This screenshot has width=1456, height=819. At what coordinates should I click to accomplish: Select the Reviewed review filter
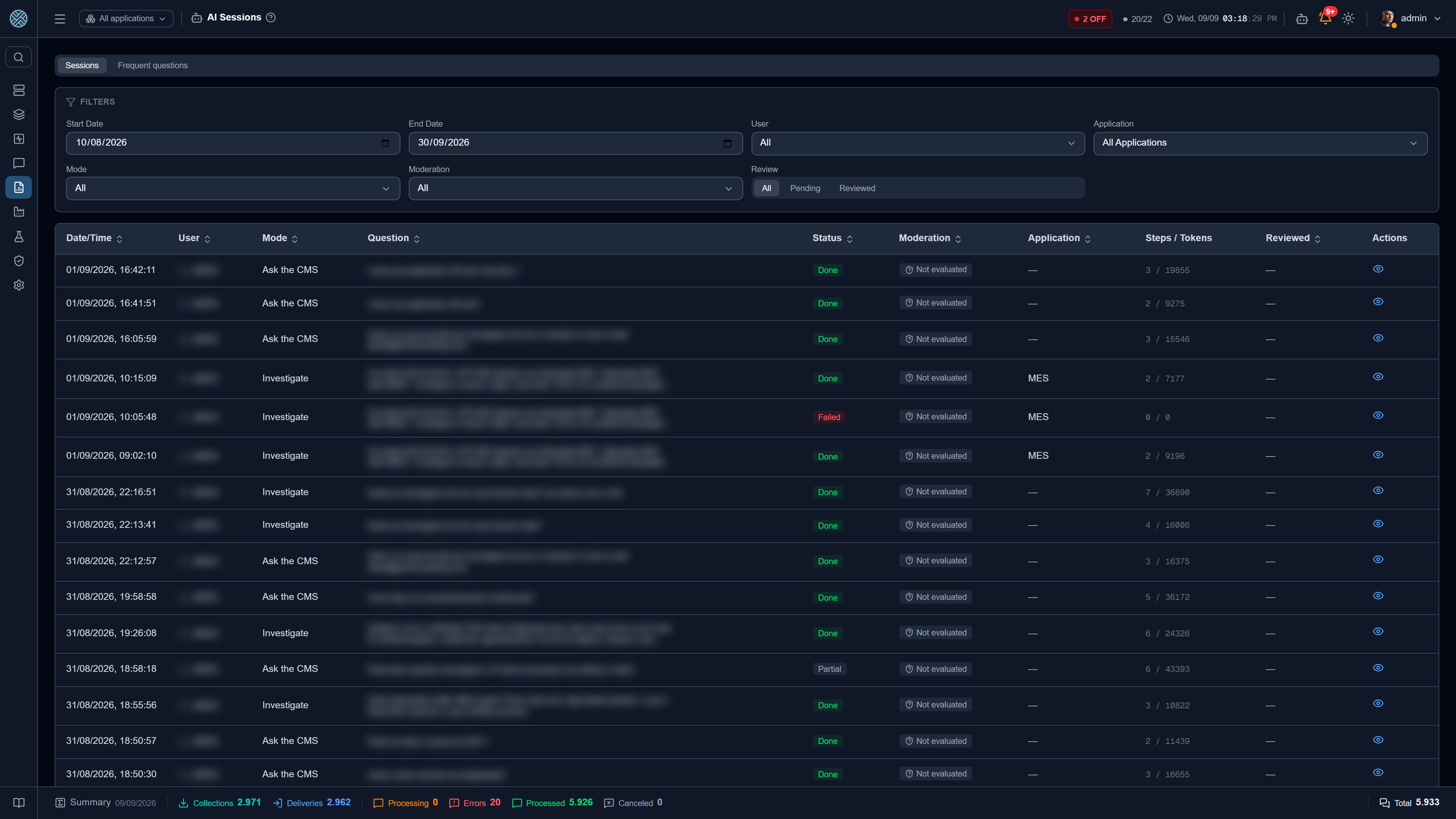[x=857, y=188]
